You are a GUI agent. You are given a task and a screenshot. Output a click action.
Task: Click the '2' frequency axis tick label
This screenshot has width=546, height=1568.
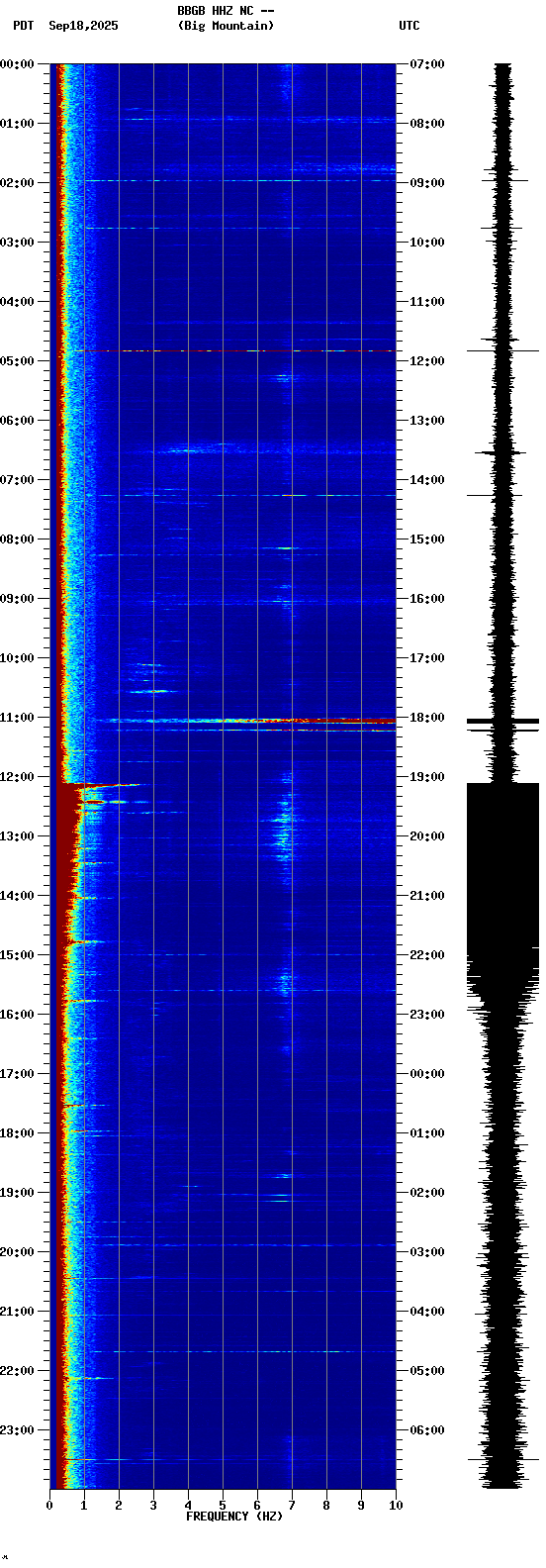119,1506
